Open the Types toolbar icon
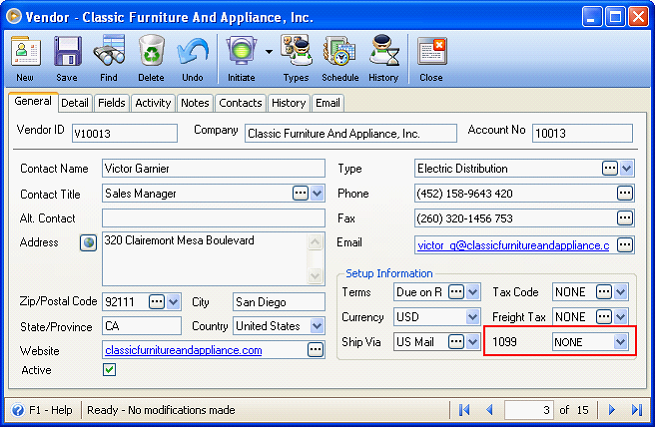The image size is (656, 428). (296, 51)
